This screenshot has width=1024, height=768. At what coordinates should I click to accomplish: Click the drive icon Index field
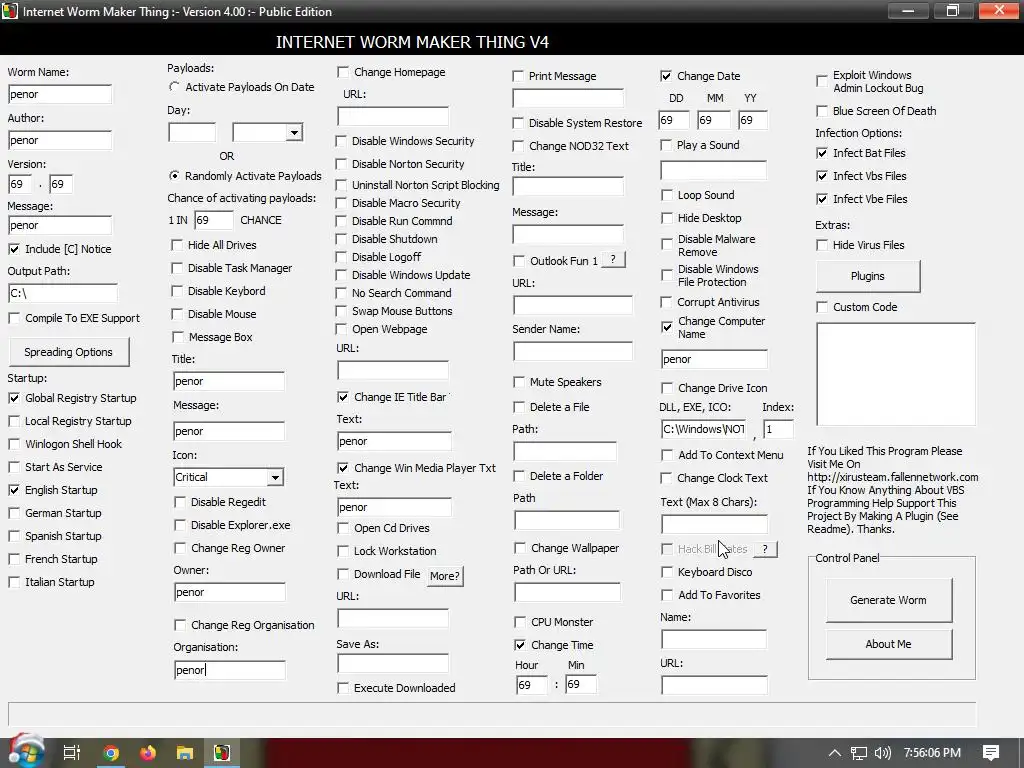click(x=778, y=429)
